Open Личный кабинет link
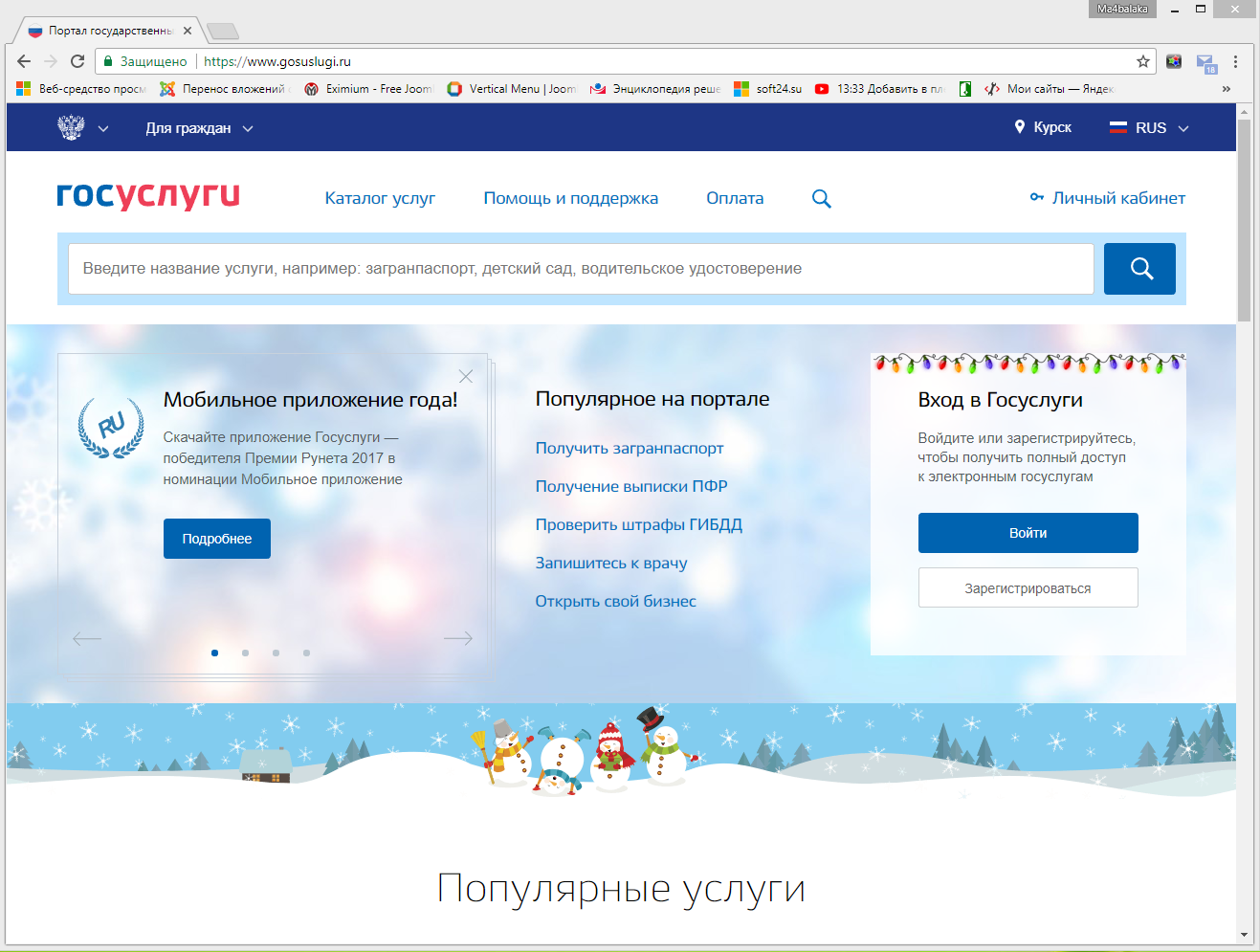 (1118, 198)
